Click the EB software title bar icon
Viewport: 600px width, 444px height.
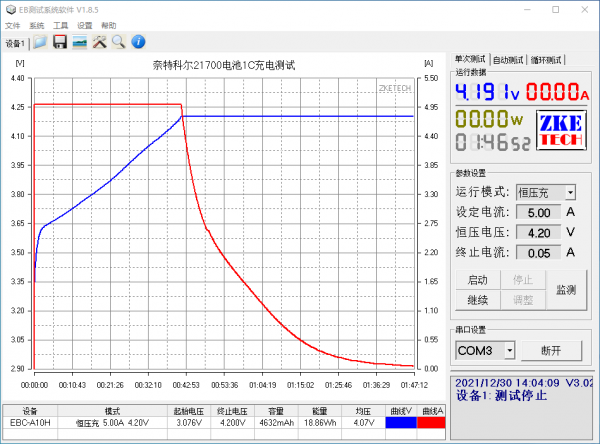[10, 8]
